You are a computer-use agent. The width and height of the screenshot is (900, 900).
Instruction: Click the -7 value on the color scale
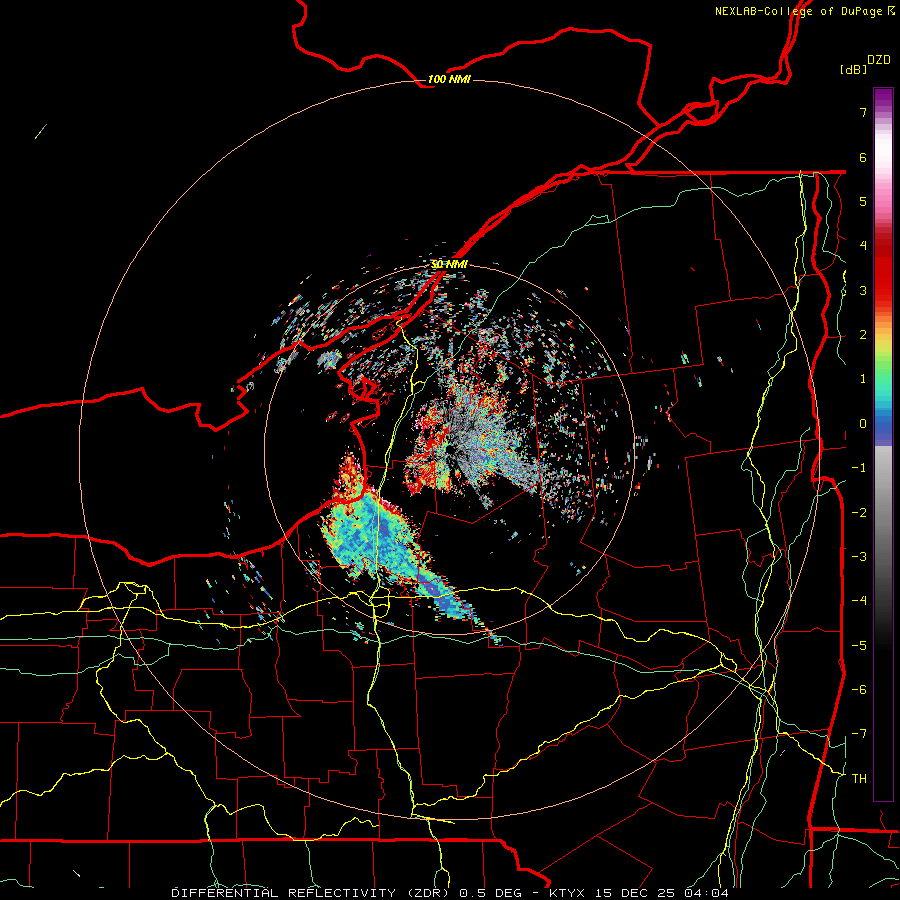[859, 734]
